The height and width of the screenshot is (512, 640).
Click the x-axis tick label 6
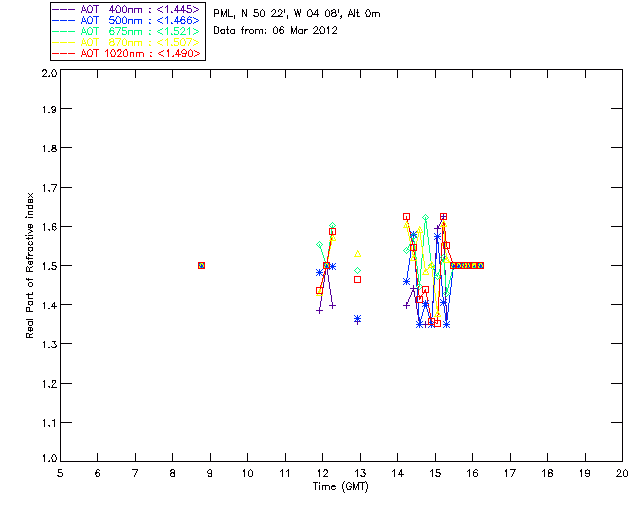[98, 474]
